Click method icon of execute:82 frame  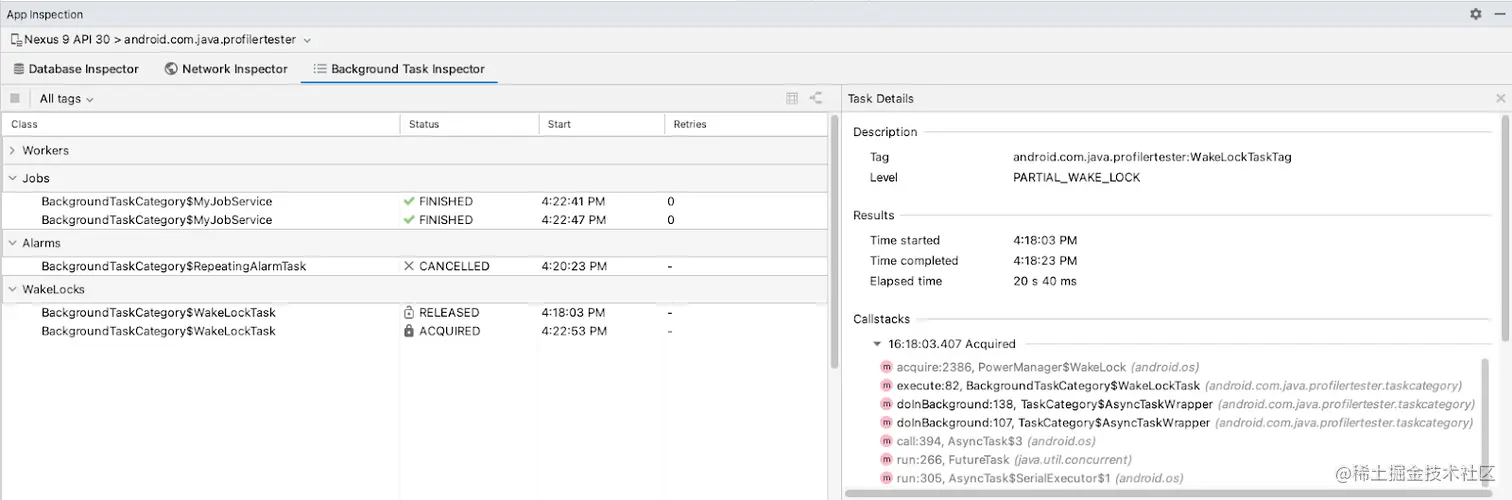pyautogui.click(x=886, y=385)
